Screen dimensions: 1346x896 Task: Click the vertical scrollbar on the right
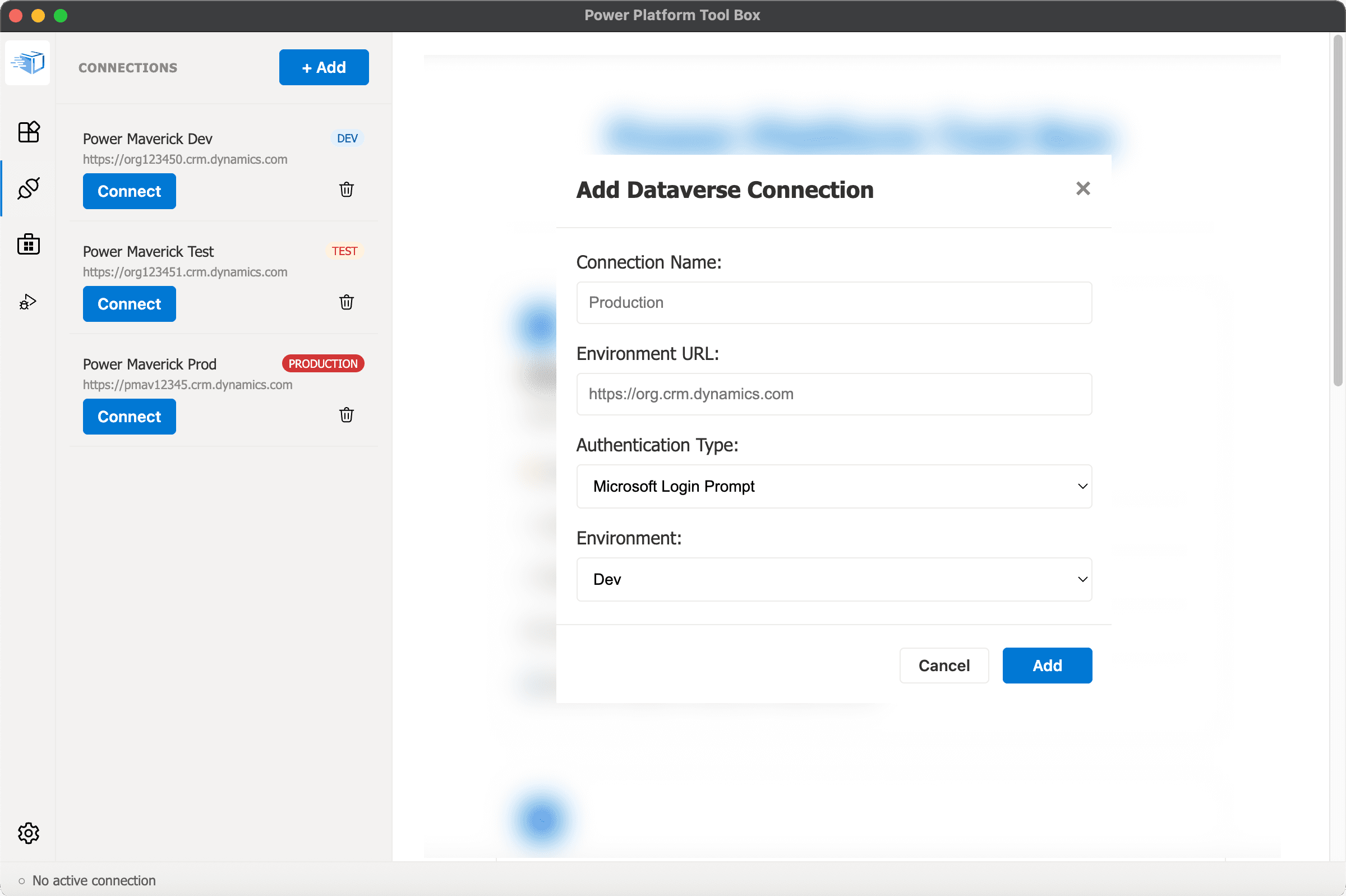click(x=1338, y=211)
